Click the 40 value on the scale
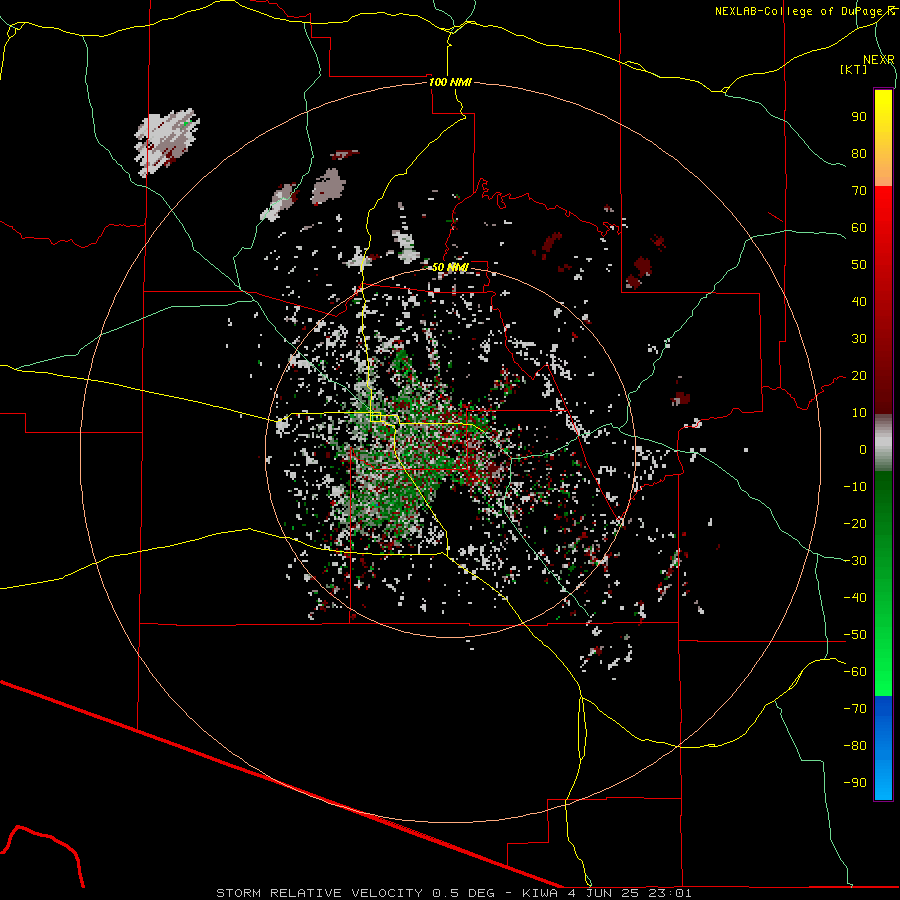The image size is (900, 900). [859, 302]
